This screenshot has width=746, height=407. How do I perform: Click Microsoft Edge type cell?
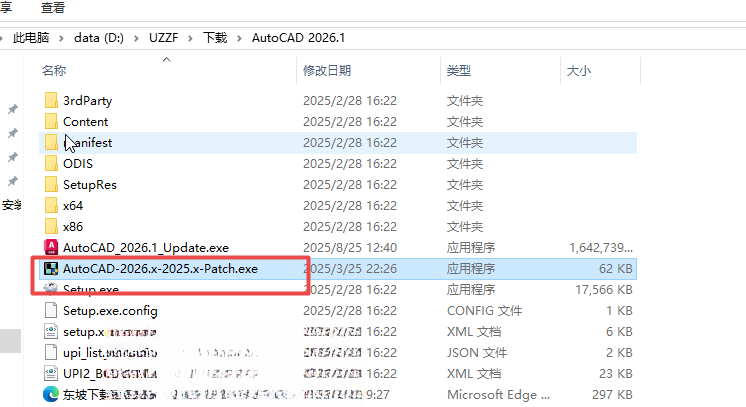pyautogui.click(x=498, y=394)
